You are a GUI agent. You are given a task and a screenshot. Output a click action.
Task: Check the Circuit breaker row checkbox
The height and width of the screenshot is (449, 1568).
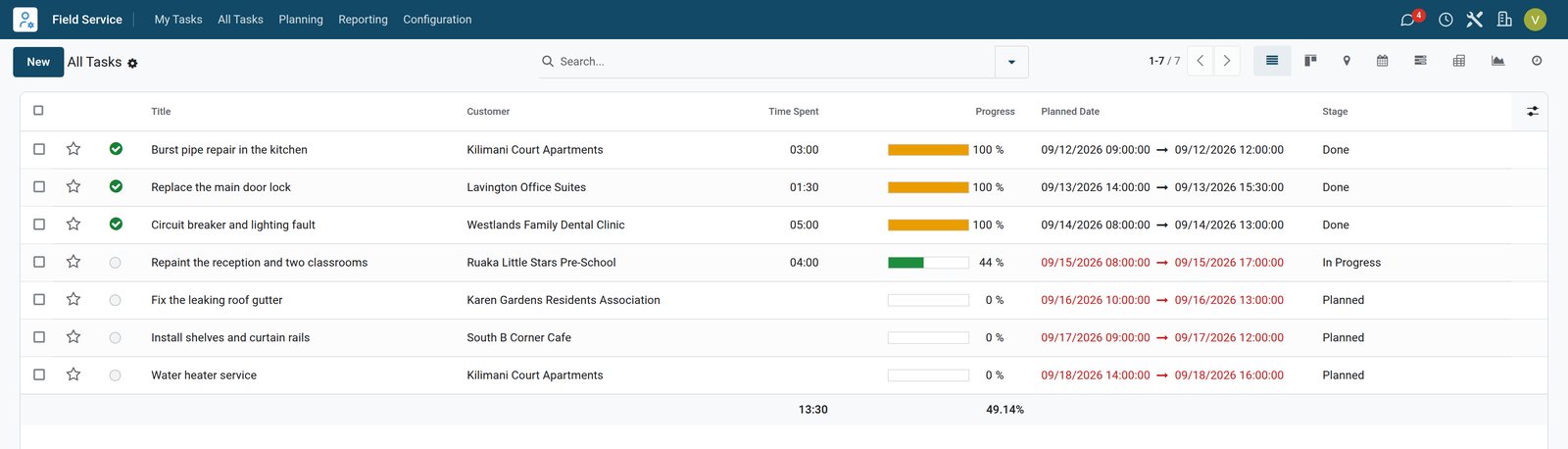pos(39,224)
